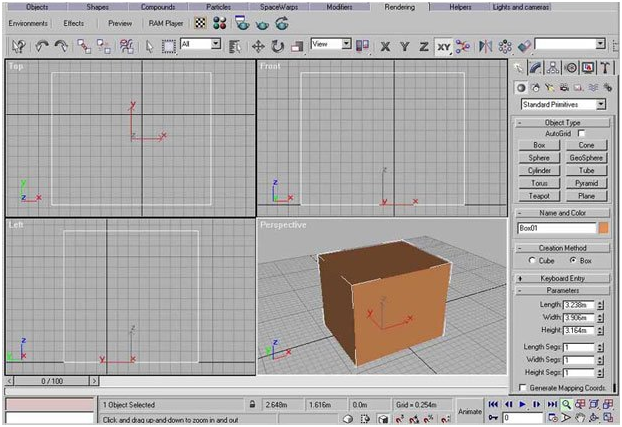Open the Standard Primitives dropdown

point(563,104)
